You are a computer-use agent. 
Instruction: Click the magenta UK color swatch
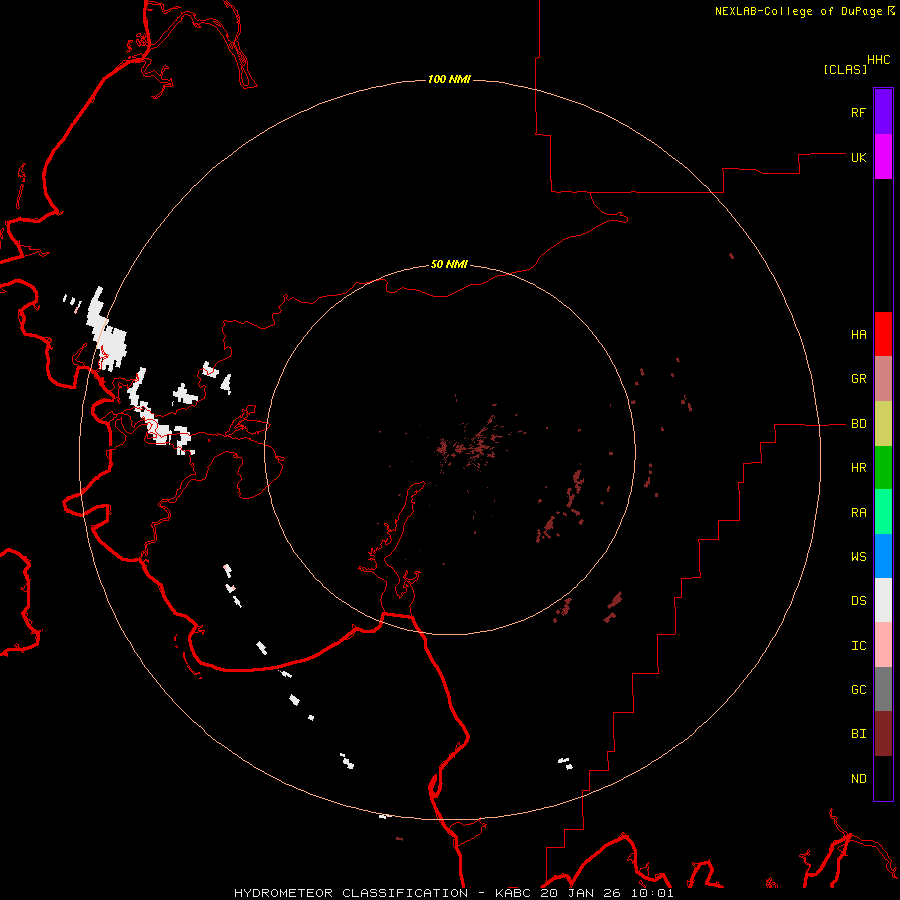883,157
